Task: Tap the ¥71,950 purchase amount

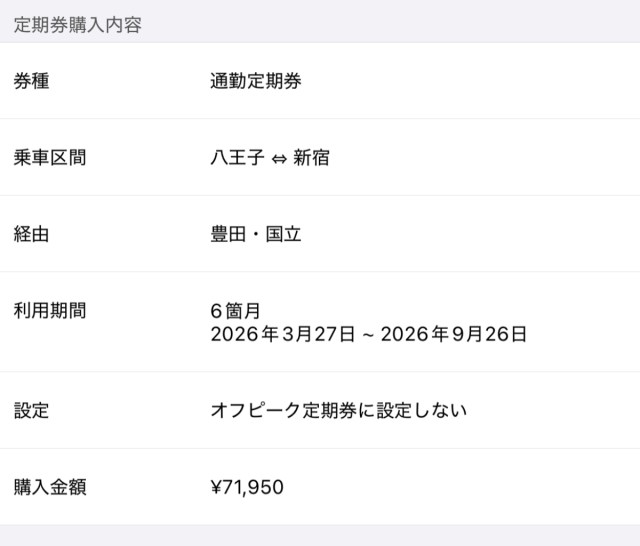Action: pyautogui.click(x=247, y=487)
